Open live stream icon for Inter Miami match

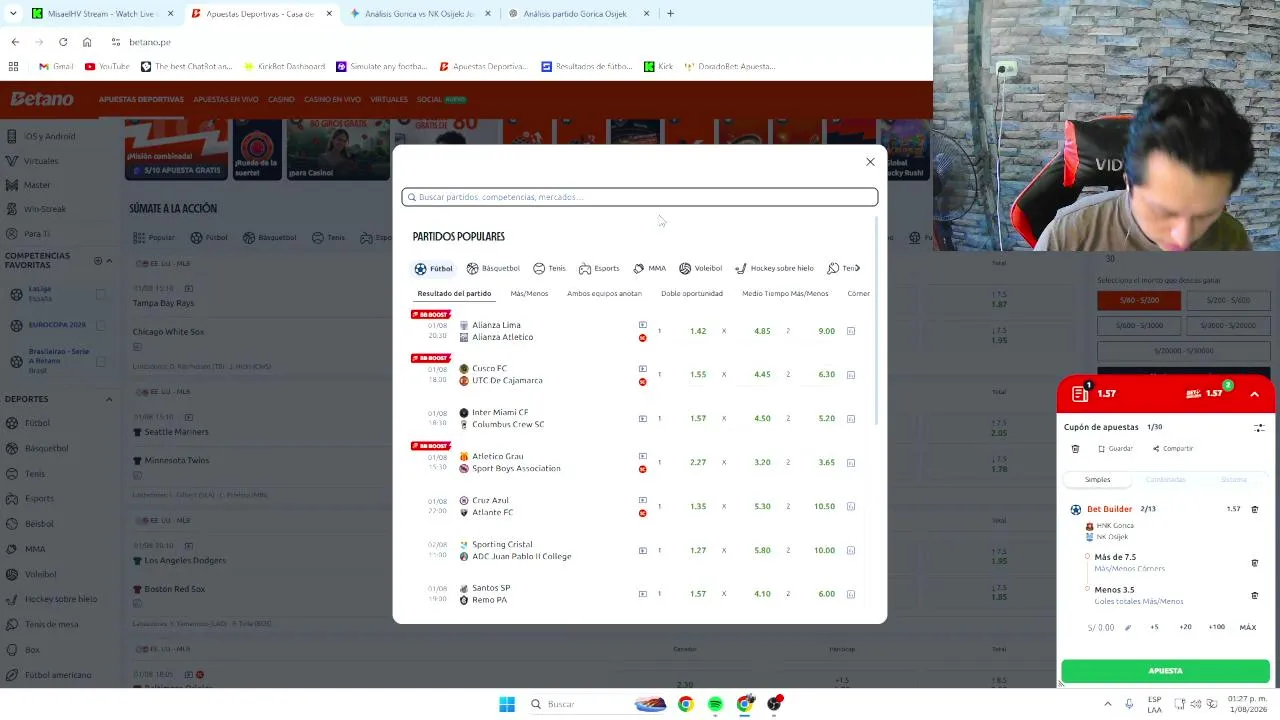(642, 419)
